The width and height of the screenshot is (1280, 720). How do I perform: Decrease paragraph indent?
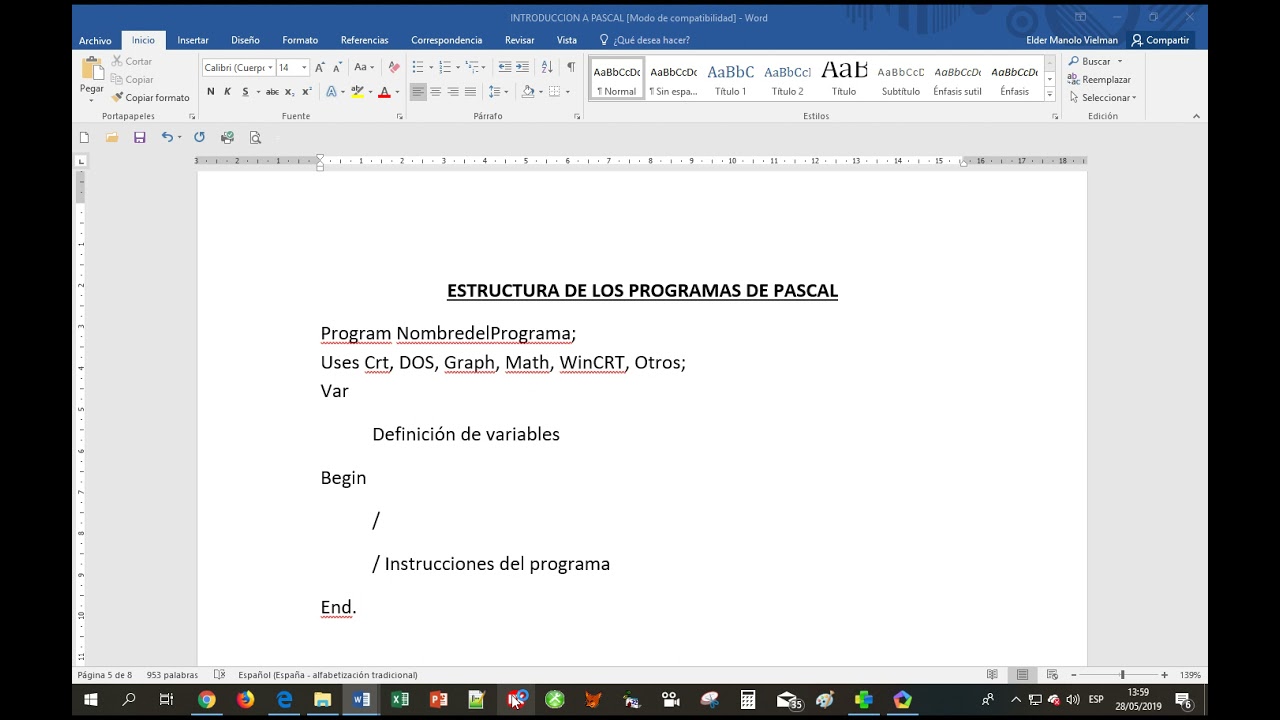click(505, 67)
